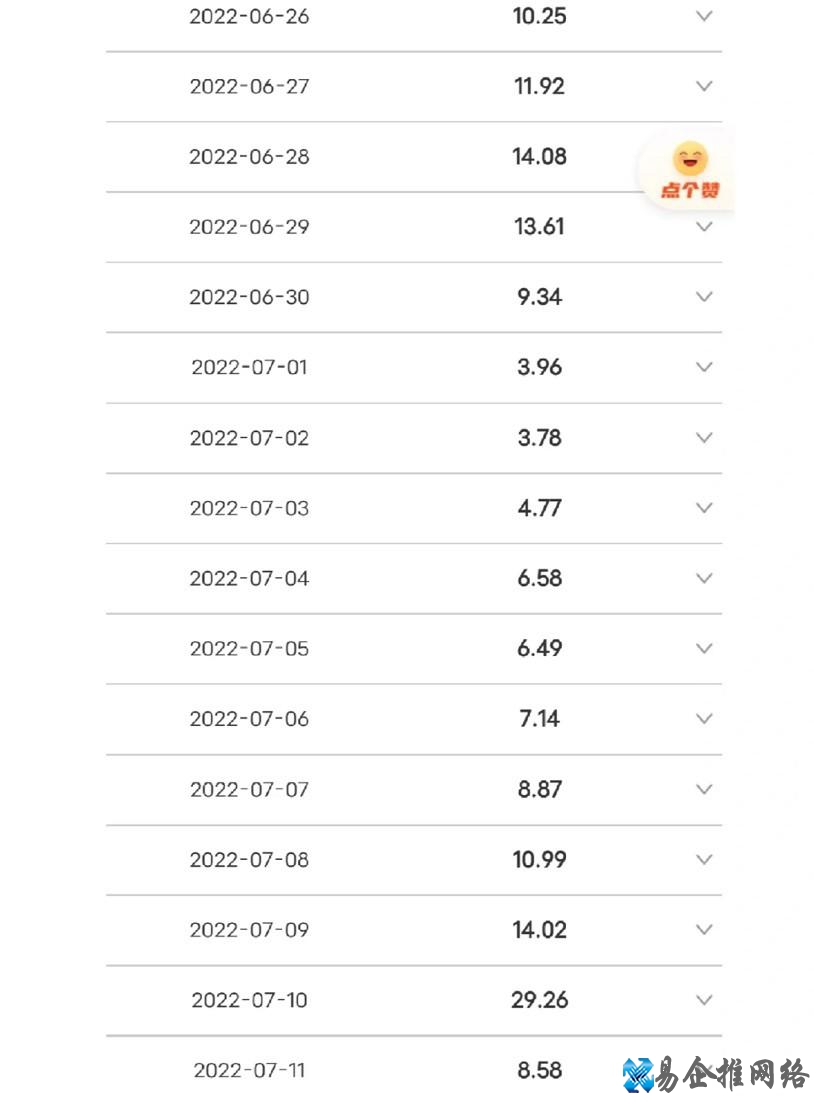Show details for 2022-07-02 entry
The image size is (814, 1102).
pos(704,438)
